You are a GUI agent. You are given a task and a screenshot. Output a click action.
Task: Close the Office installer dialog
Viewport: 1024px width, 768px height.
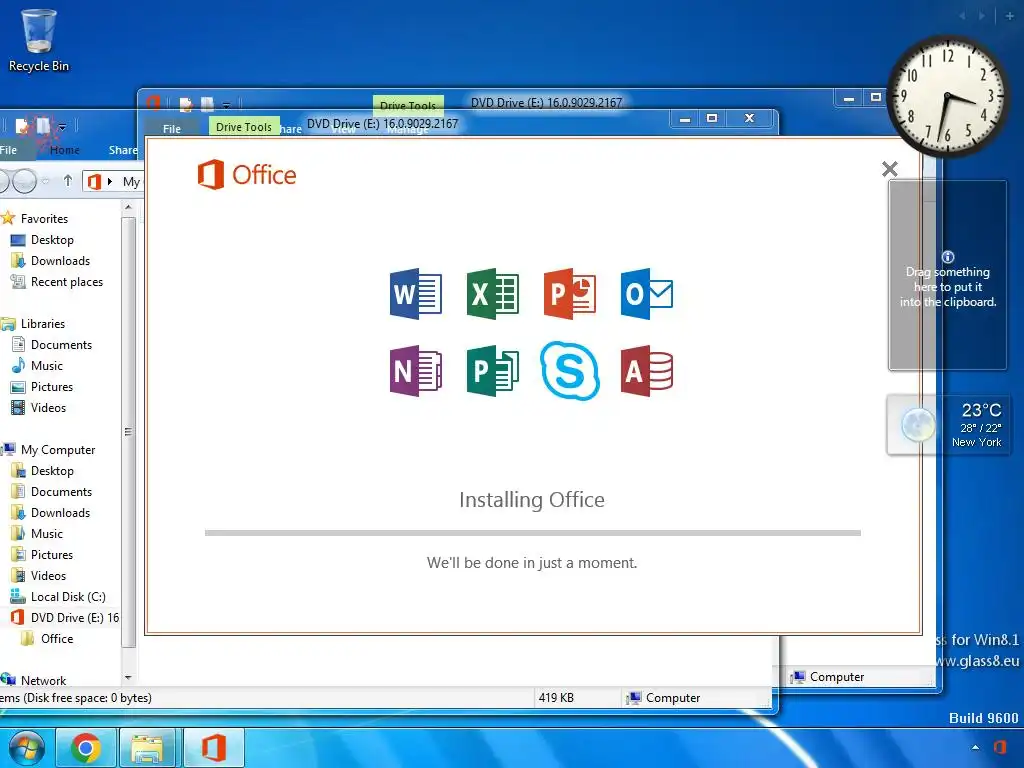pos(889,169)
